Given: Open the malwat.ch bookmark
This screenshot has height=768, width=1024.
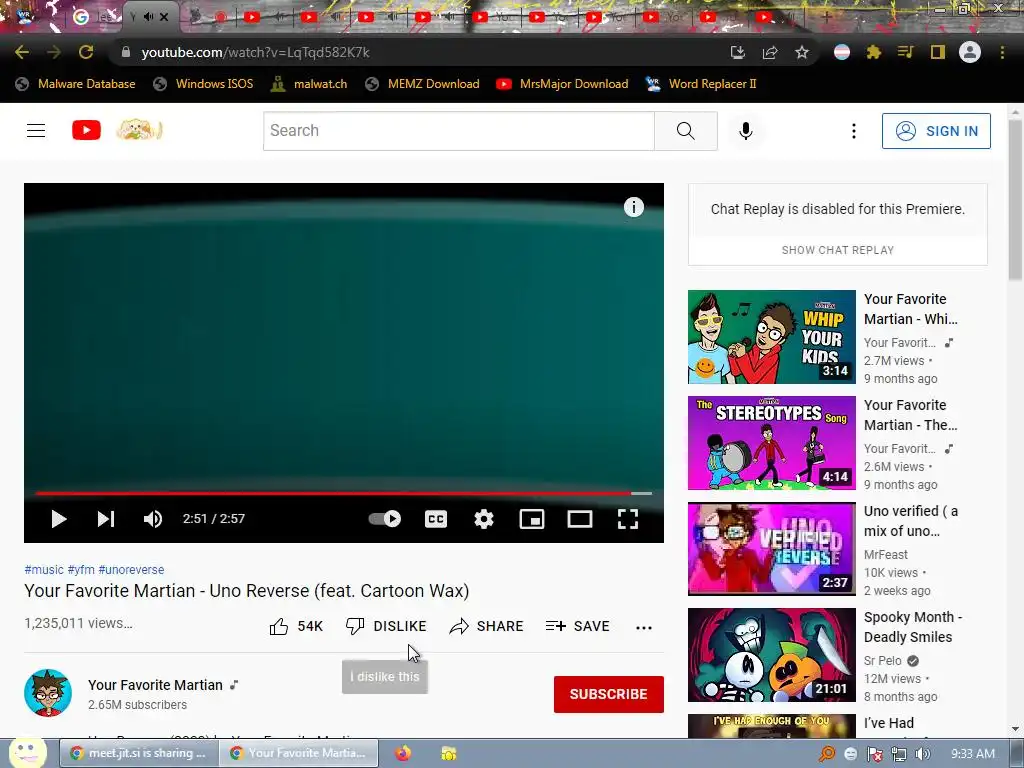Looking at the screenshot, I should (x=310, y=84).
